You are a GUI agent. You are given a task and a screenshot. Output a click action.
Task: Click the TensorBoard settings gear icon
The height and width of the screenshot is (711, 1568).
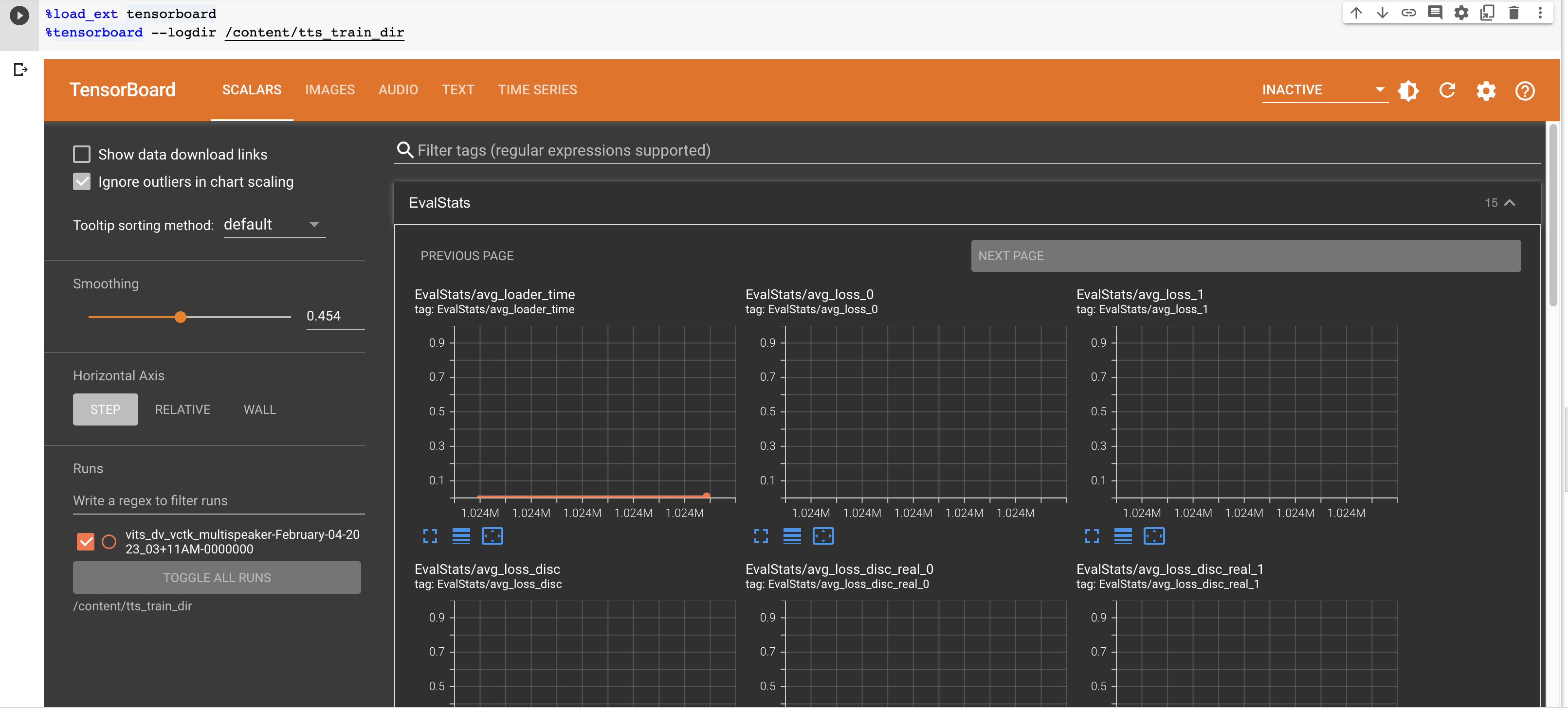point(1487,90)
